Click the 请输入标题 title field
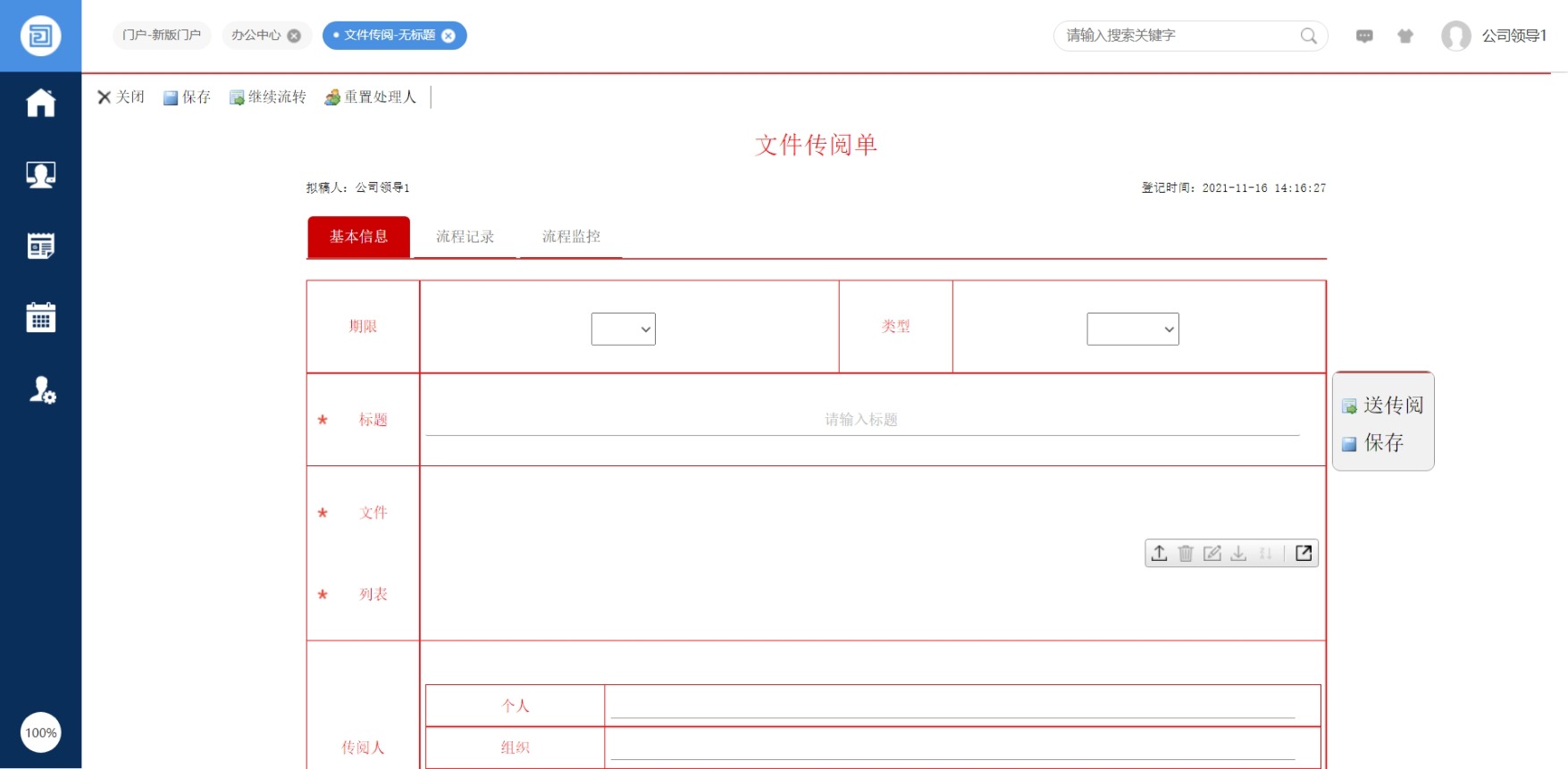Image resolution: width=1568 pixels, height=769 pixels. (x=861, y=420)
